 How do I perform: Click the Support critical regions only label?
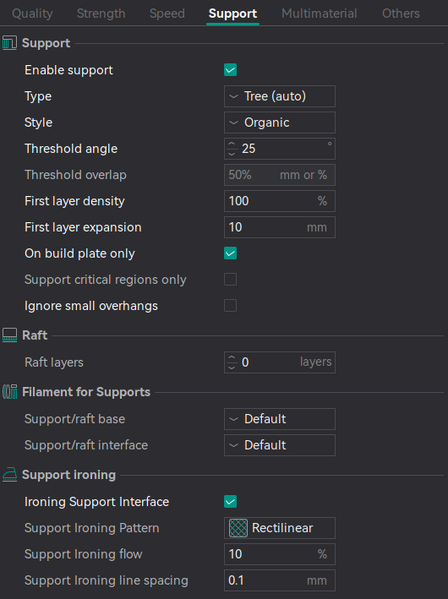[105, 280]
